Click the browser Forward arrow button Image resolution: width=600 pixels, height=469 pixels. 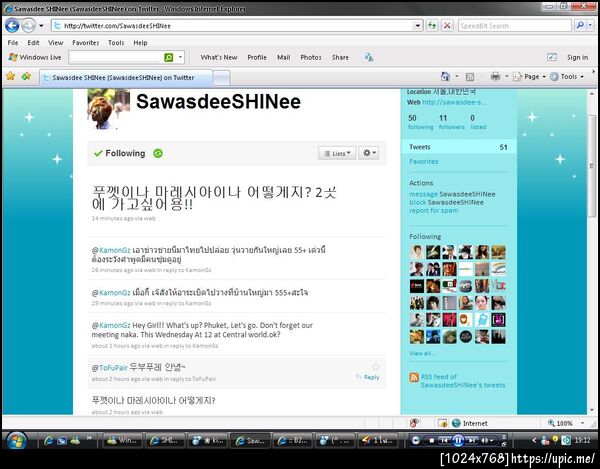pyautogui.click(x=28, y=26)
